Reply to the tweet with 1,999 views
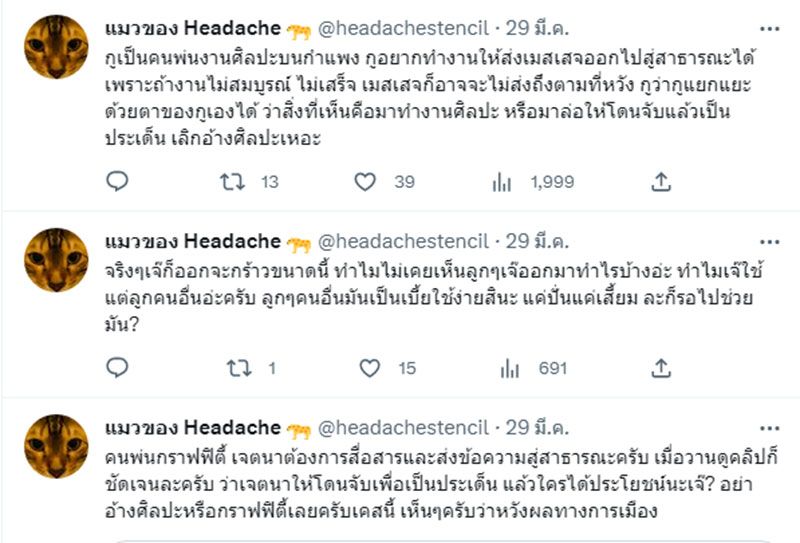 pyautogui.click(x=117, y=181)
